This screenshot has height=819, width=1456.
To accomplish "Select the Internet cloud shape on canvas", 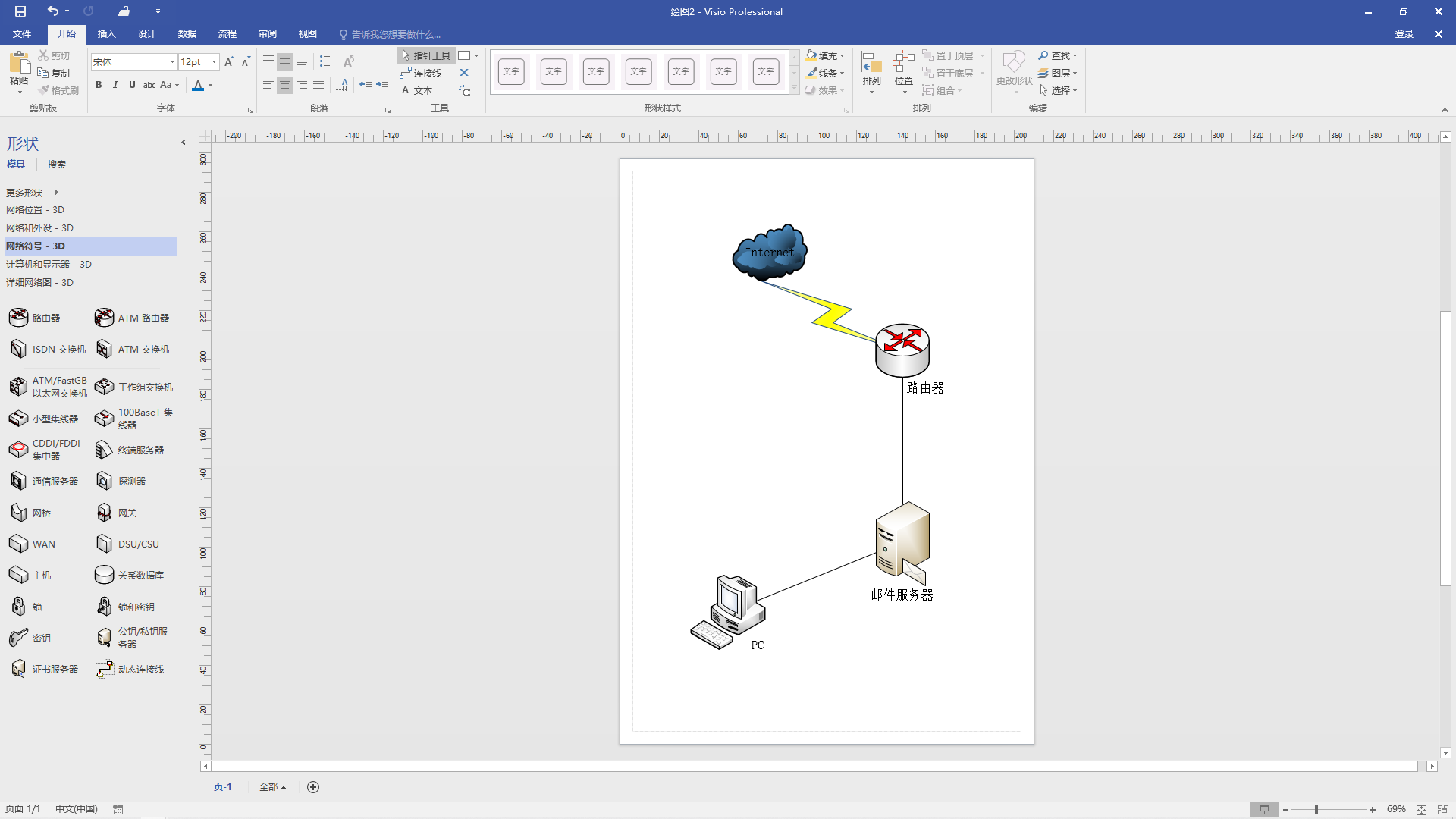I will [770, 252].
